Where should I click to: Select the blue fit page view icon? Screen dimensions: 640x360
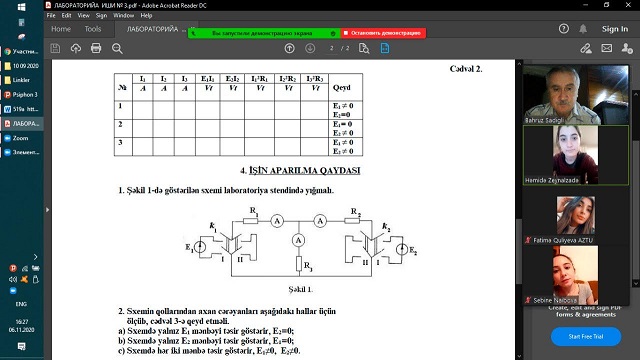click(x=385, y=48)
